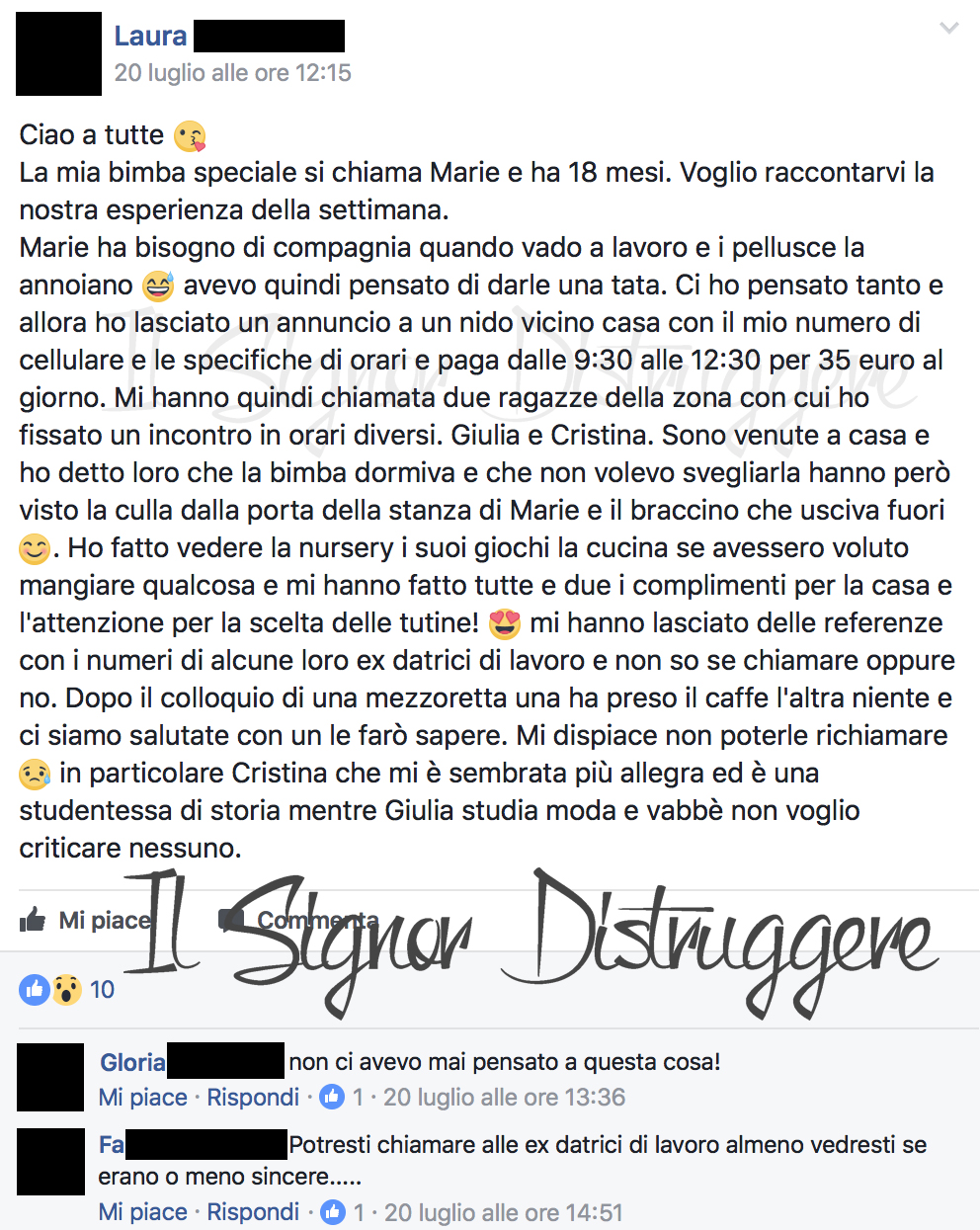Open the post options chevron menu

tap(949, 29)
